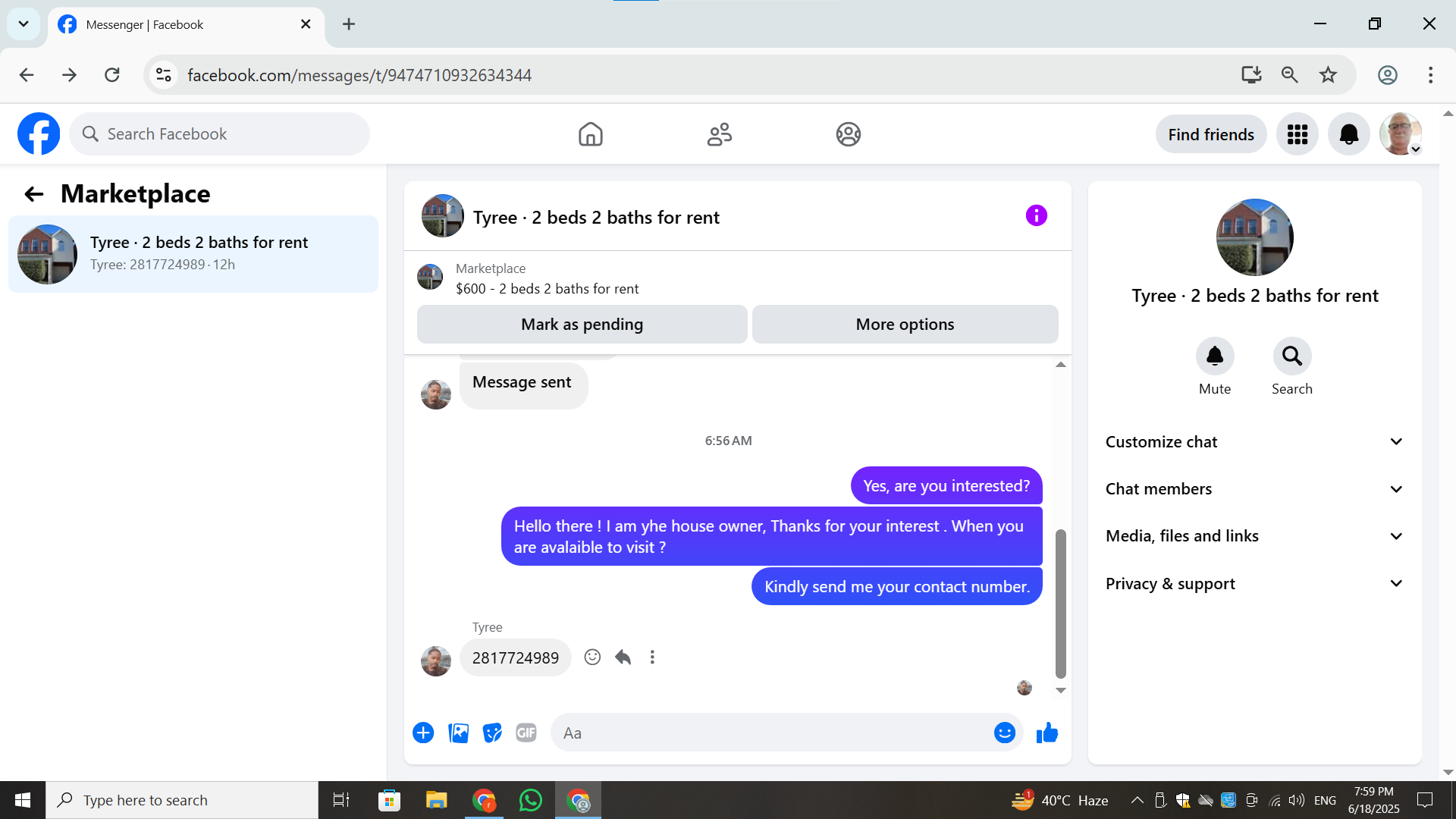The height and width of the screenshot is (819, 1456).
Task: Bookmark this page with the star icon
Action: [1328, 75]
